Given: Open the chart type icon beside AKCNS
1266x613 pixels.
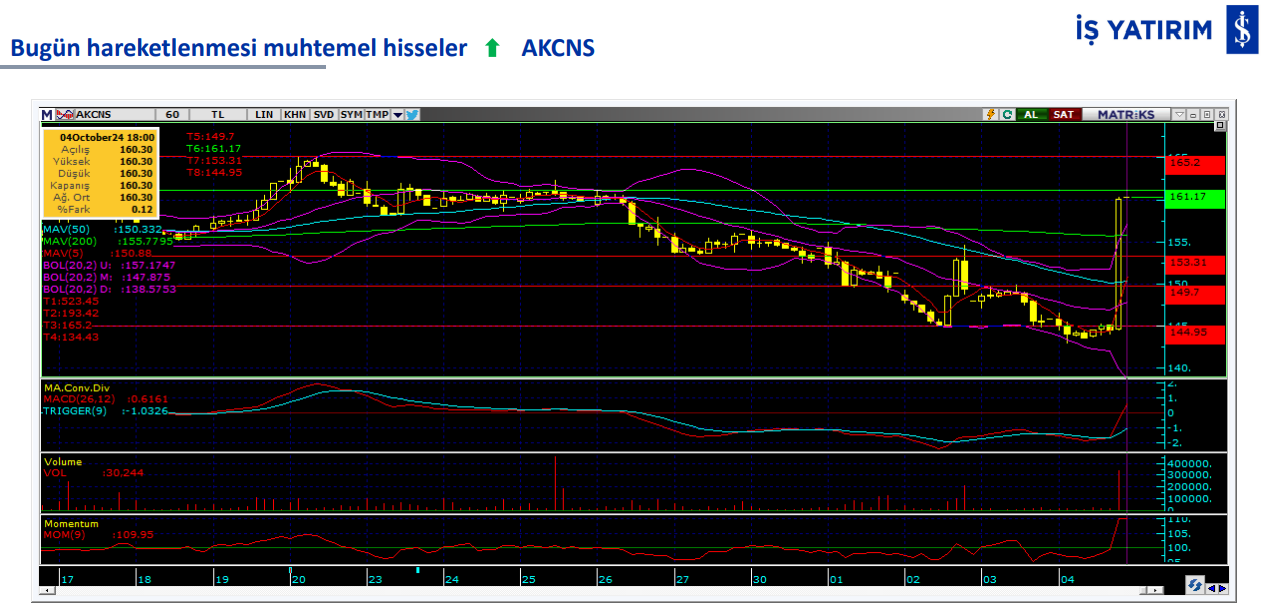Looking at the screenshot, I should 65,114.
